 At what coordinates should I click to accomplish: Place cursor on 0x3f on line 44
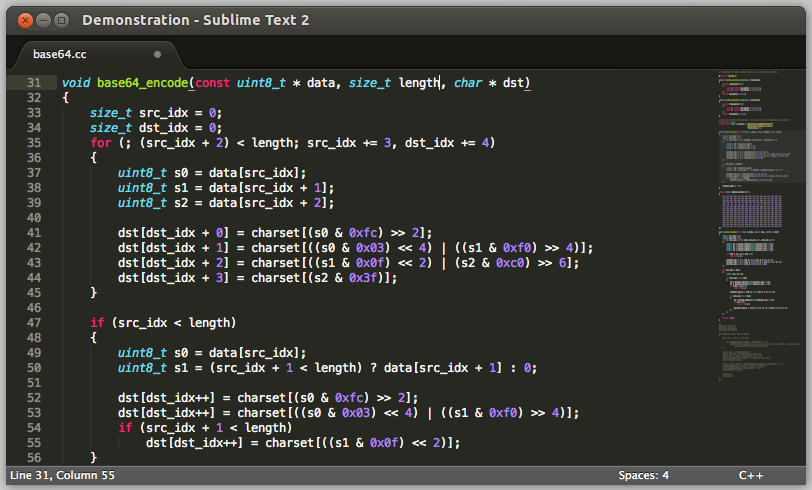coord(363,278)
